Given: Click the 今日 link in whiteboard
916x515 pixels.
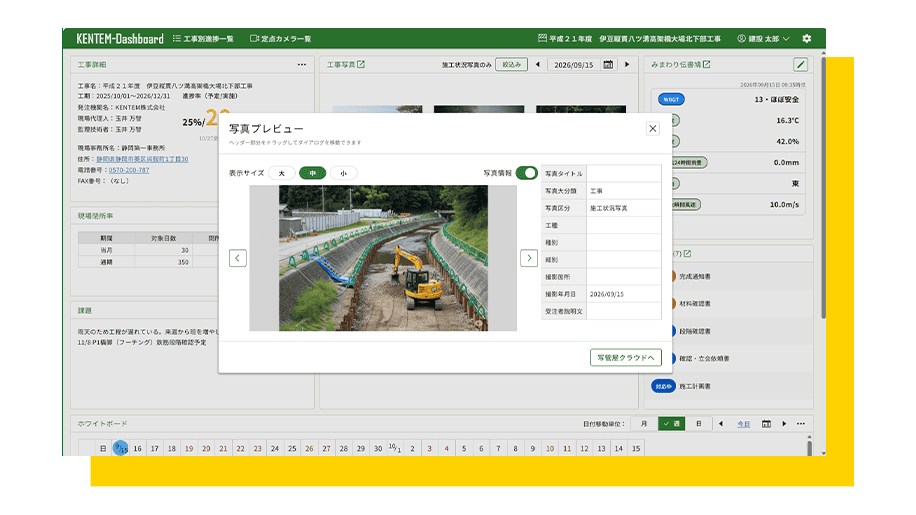Looking at the screenshot, I should 744,424.
